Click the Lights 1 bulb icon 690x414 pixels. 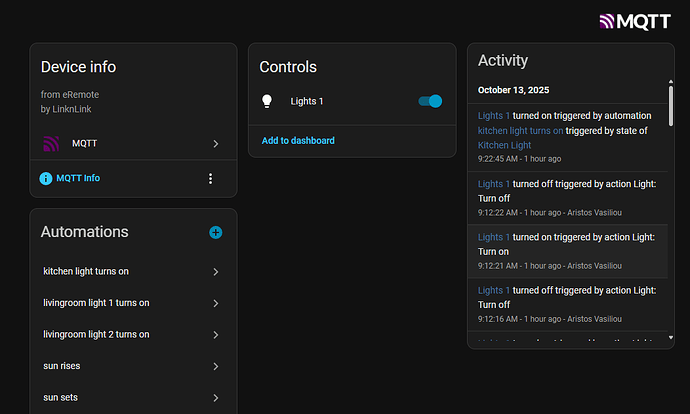tap(267, 101)
